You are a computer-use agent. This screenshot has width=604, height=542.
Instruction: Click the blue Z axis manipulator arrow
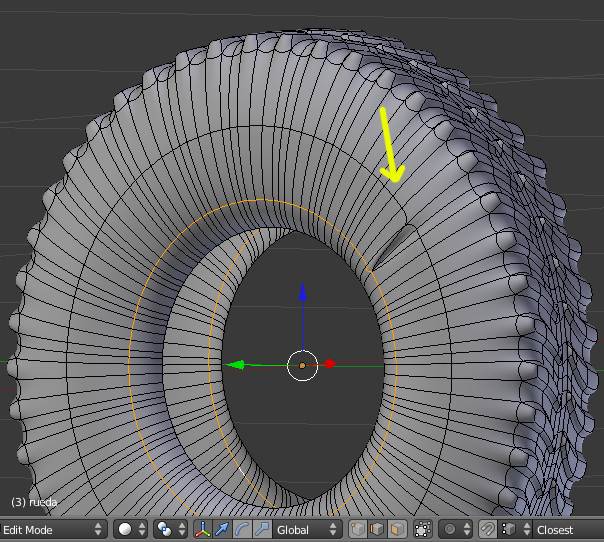[x=303, y=292]
